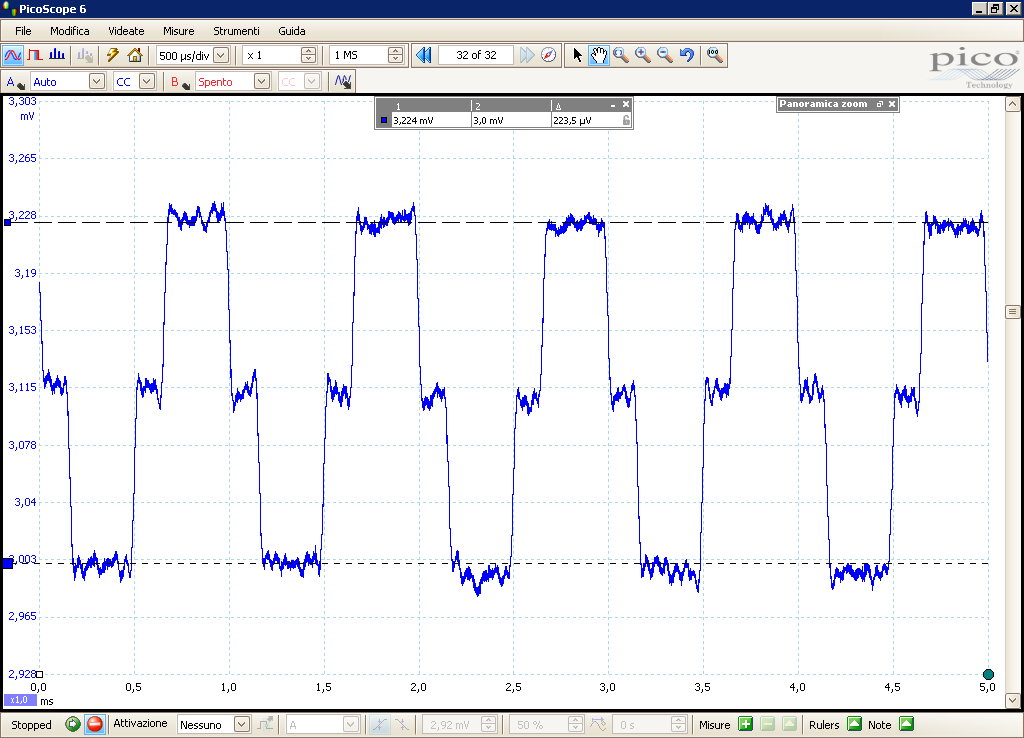This screenshot has width=1024, height=738.
Task: Click the Stopped status text
Action: coord(31,725)
